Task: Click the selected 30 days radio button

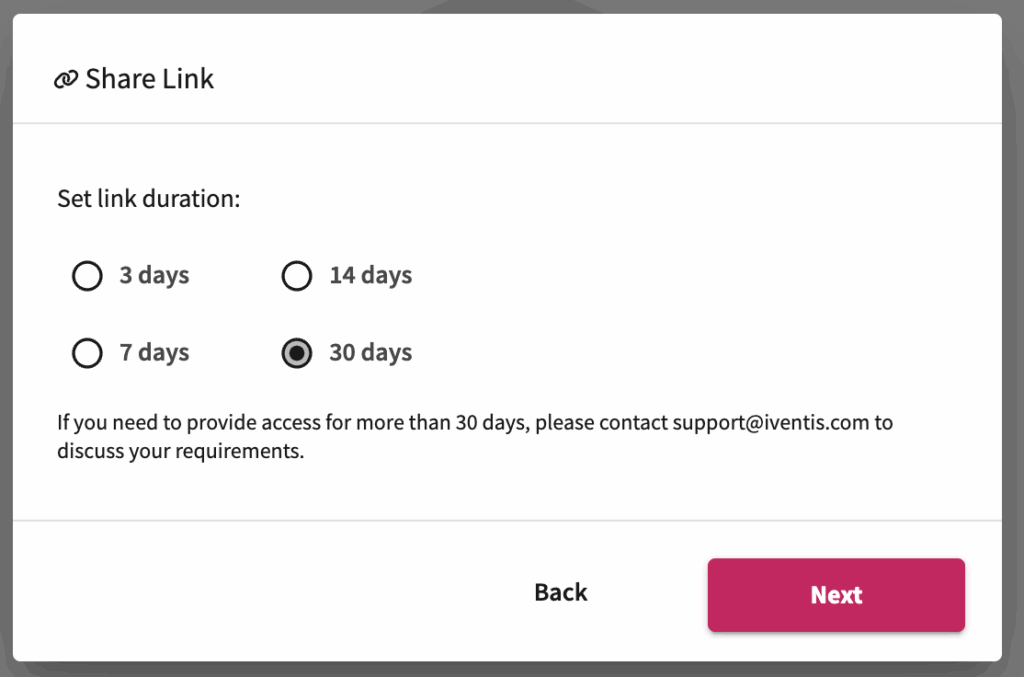Action: pyautogui.click(x=297, y=353)
